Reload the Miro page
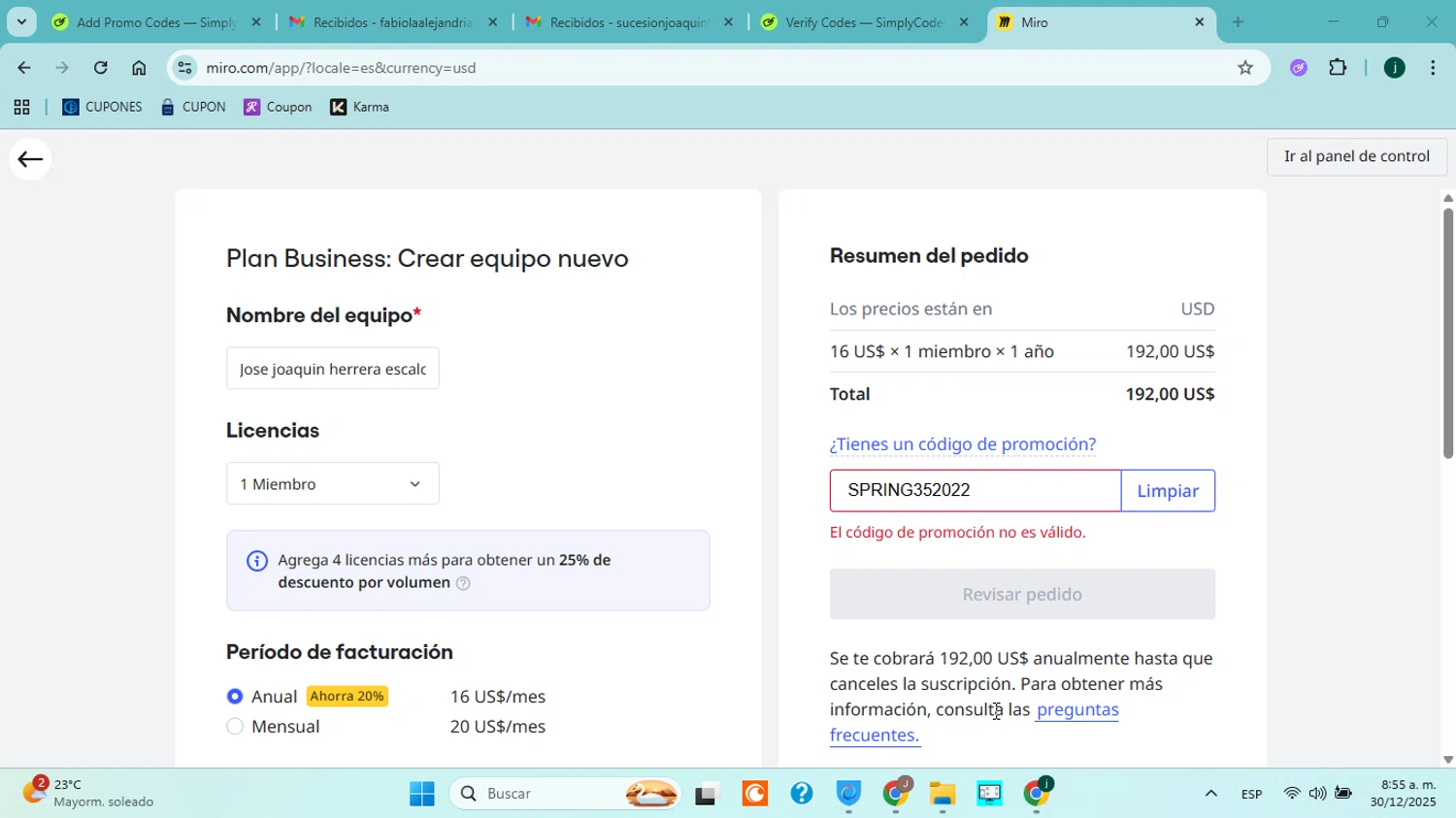Image resolution: width=1456 pixels, height=818 pixels. click(101, 68)
